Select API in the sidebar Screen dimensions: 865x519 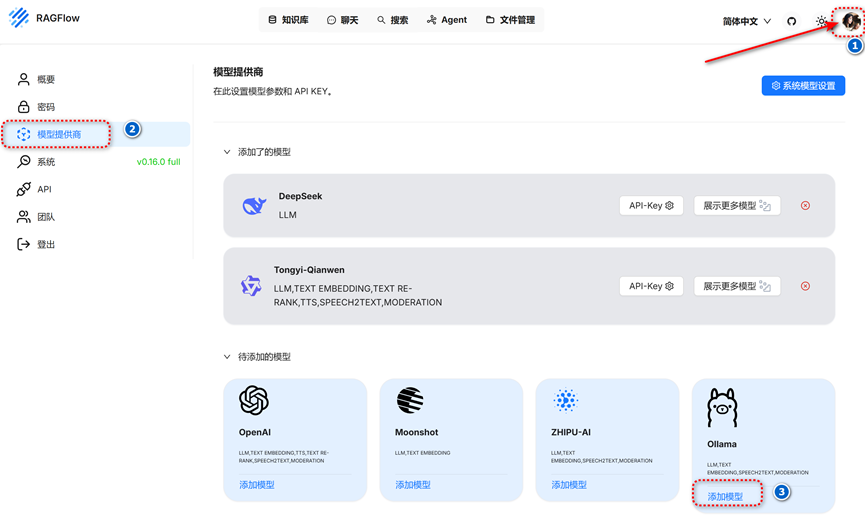tap(96, 189)
